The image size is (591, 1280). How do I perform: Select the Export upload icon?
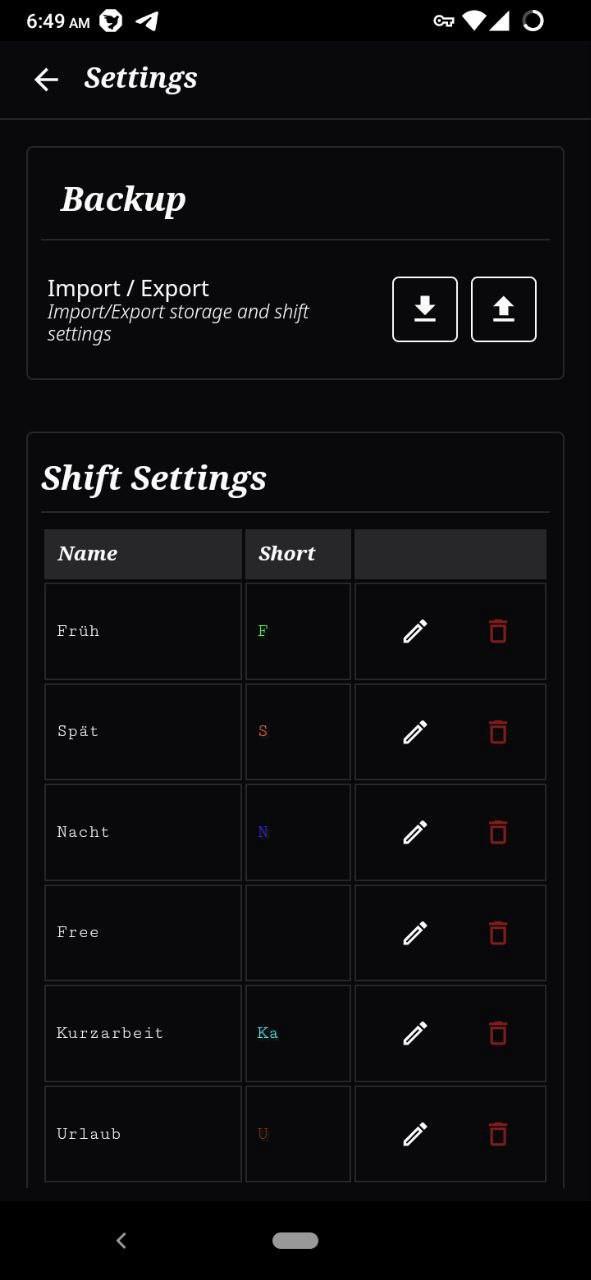point(503,309)
